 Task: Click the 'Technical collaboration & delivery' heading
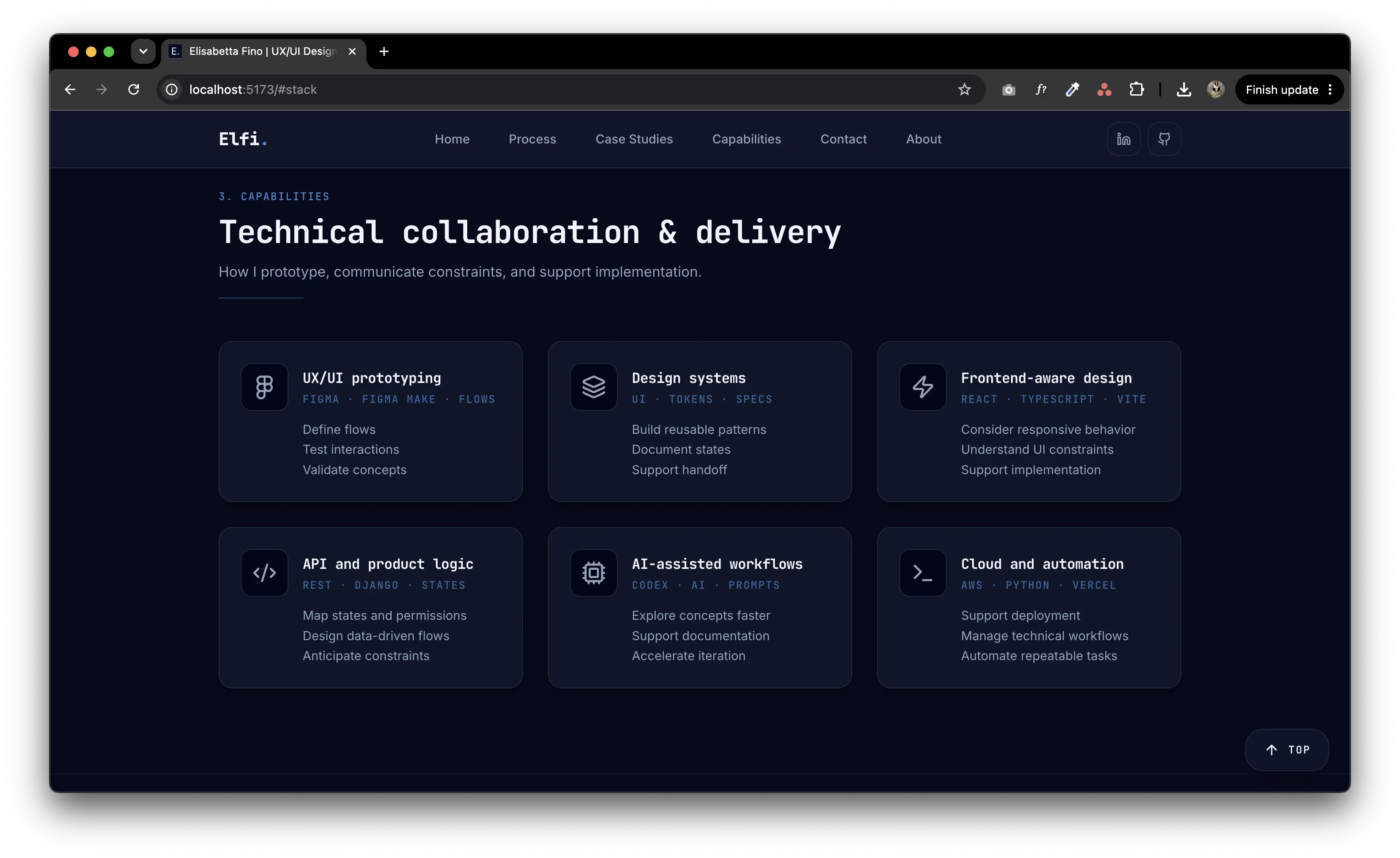pyautogui.click(x=530, y=232)
